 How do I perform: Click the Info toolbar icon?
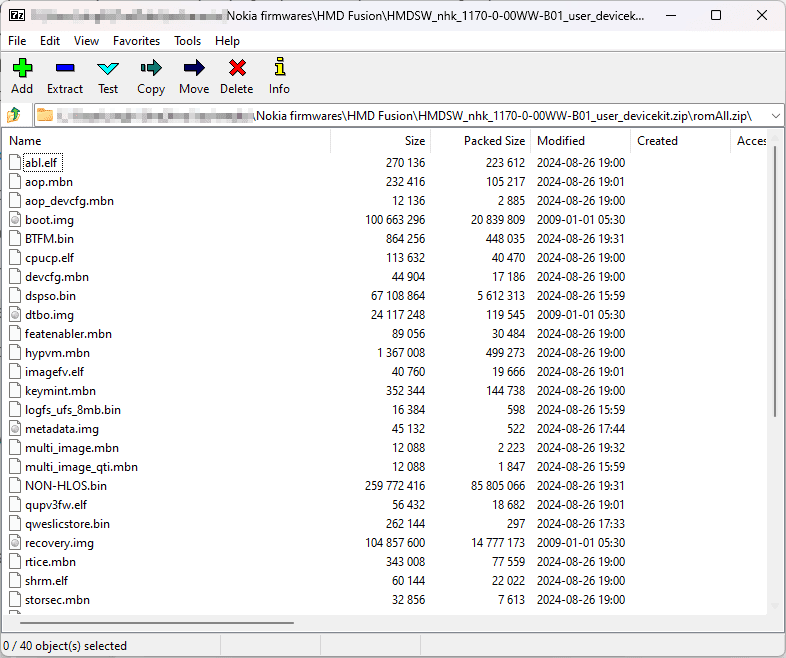[x=280, y=67]
